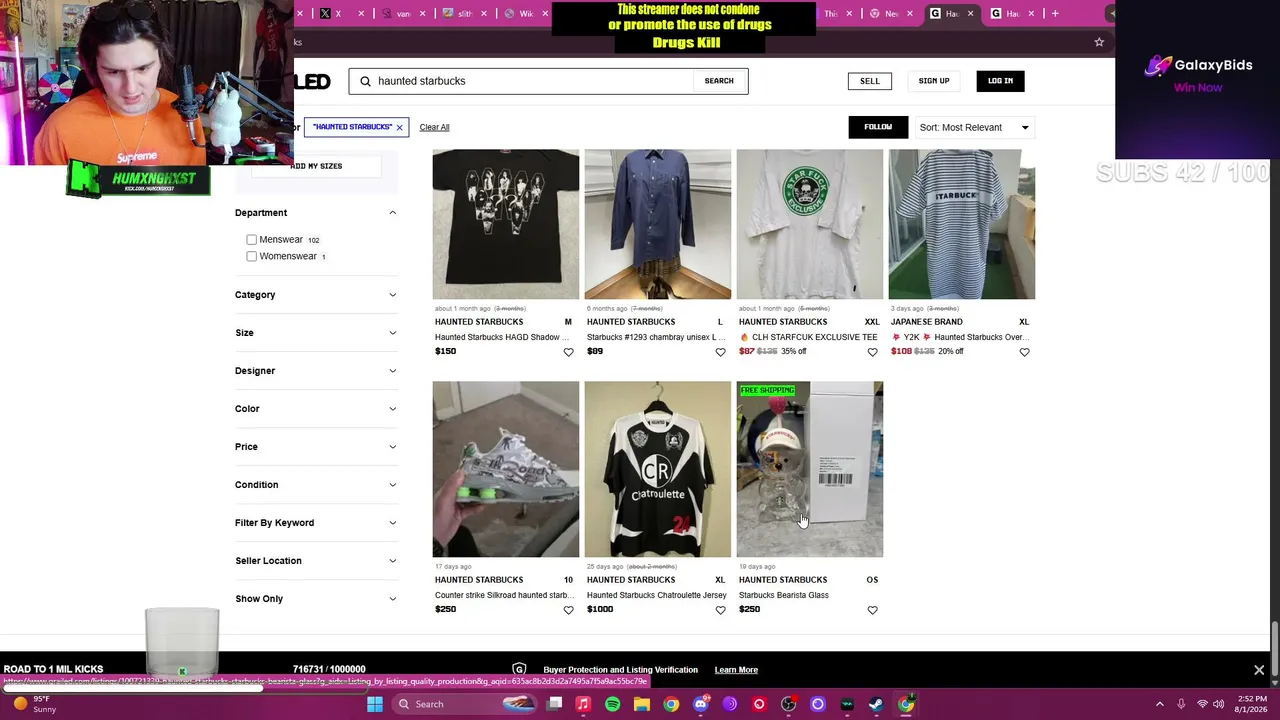Open Steam from the taskbar
This screenshot has width=1280, height=720.
(x=876, y=704)
